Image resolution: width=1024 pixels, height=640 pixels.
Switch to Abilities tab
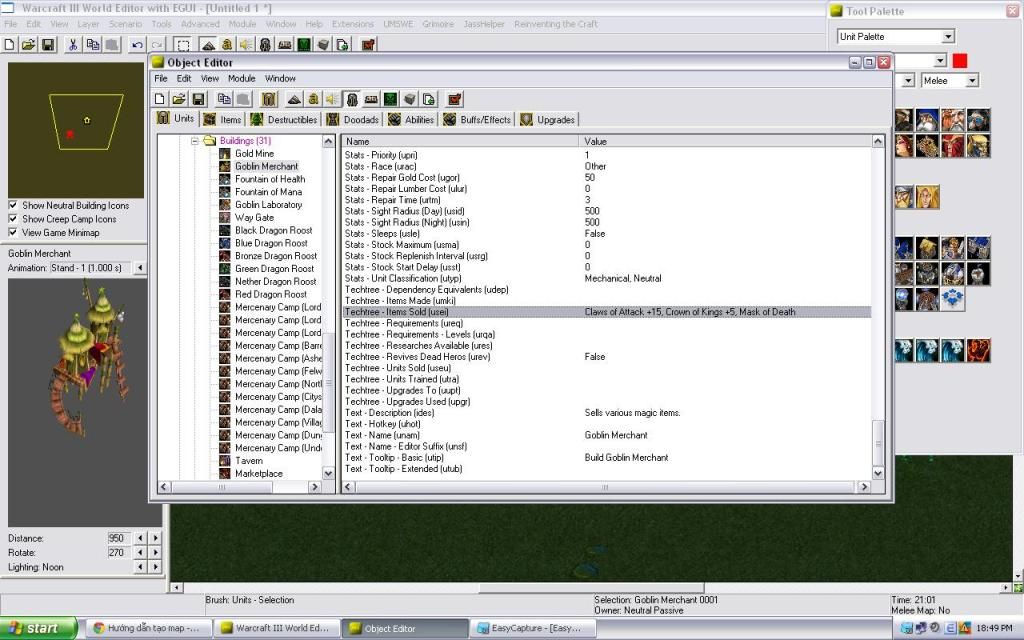coord(411,120)
